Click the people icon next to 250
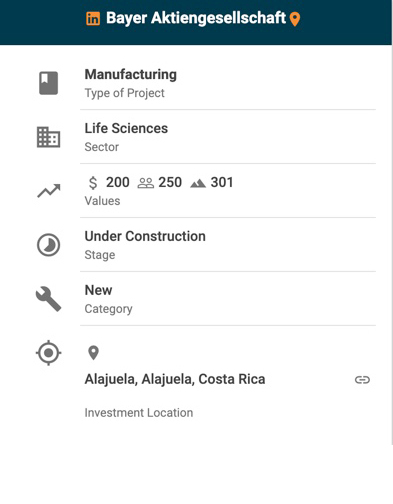 (146, 183)
